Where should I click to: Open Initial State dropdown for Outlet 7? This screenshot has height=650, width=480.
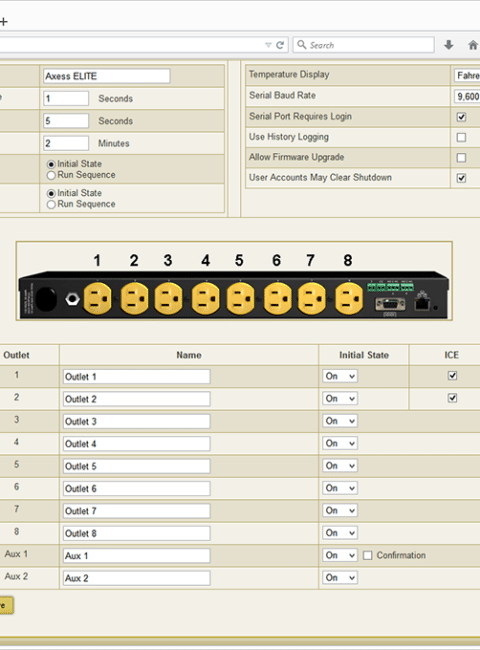(x=340, y=510)
